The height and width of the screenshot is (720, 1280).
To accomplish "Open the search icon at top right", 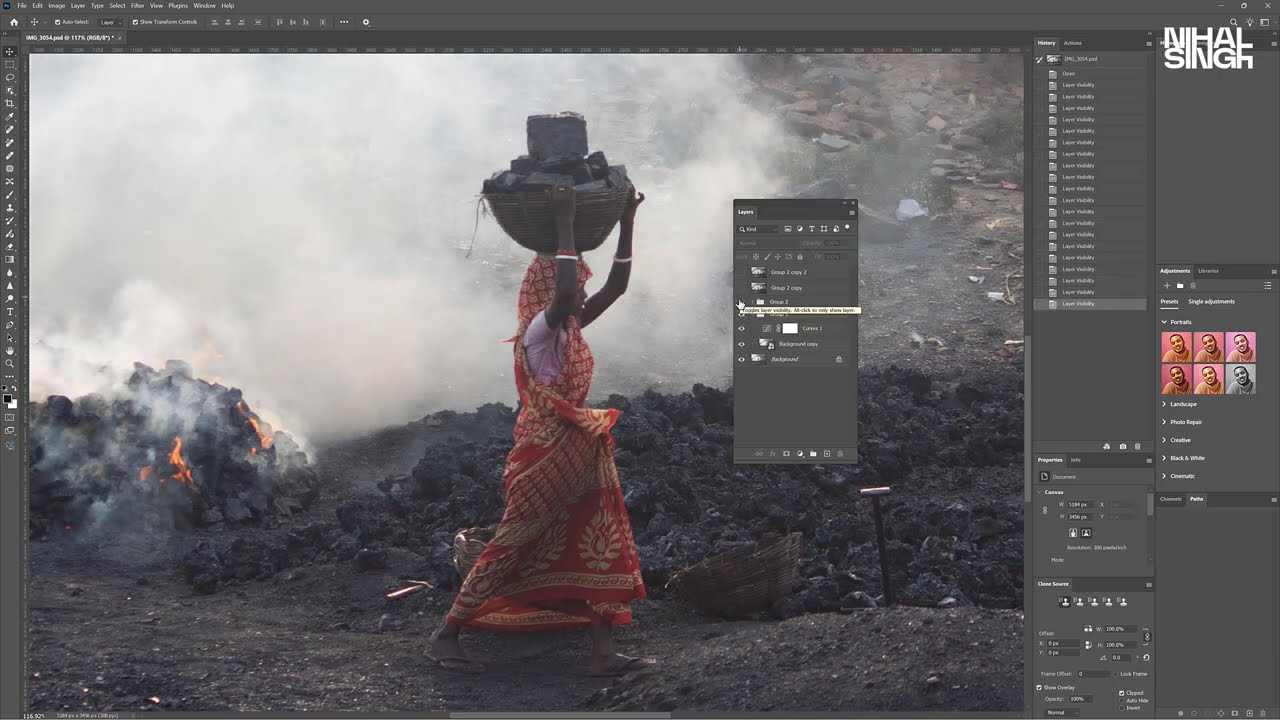I will (x=1235, y=22).
